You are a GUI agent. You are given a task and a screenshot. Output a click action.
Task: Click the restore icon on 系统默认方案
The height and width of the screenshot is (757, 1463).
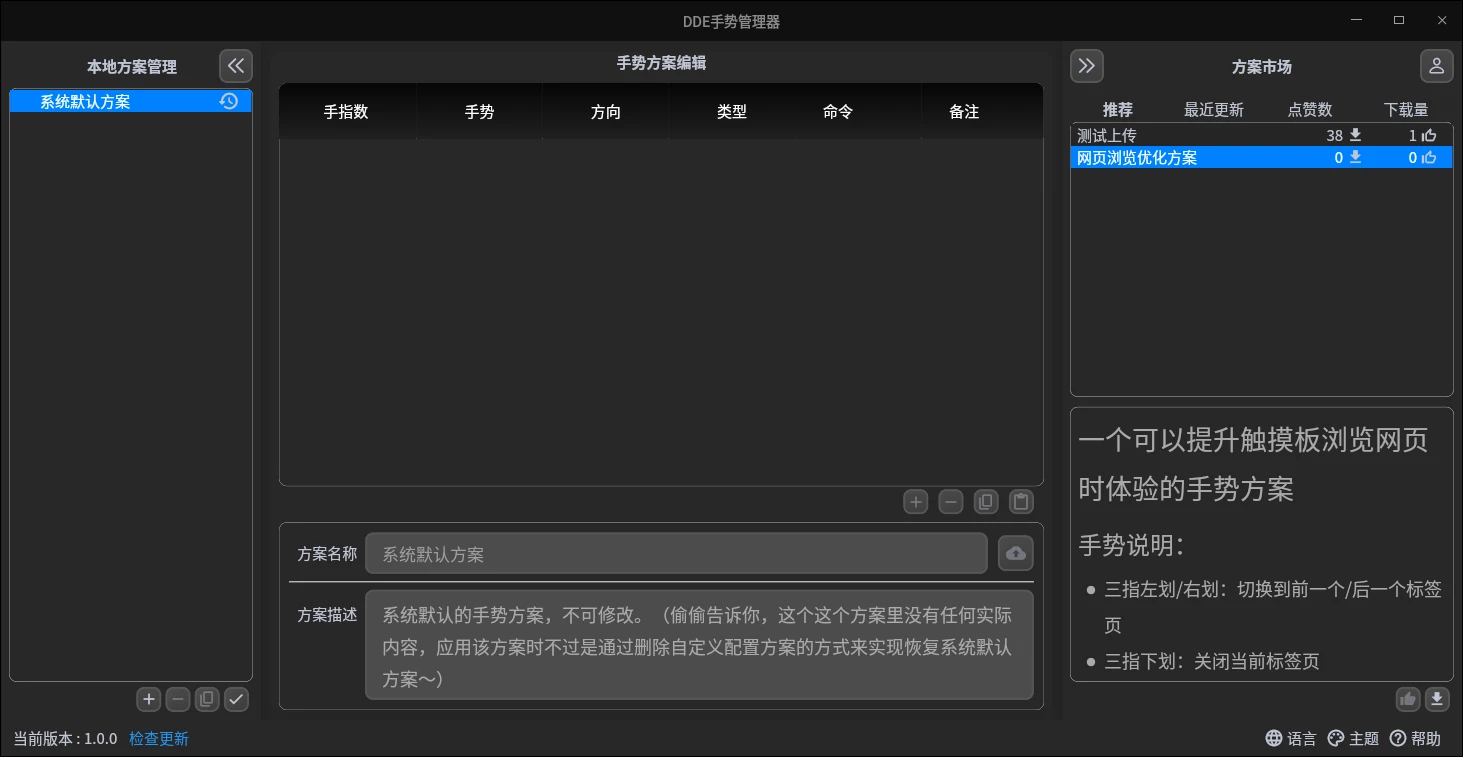(x=229, y=101)
